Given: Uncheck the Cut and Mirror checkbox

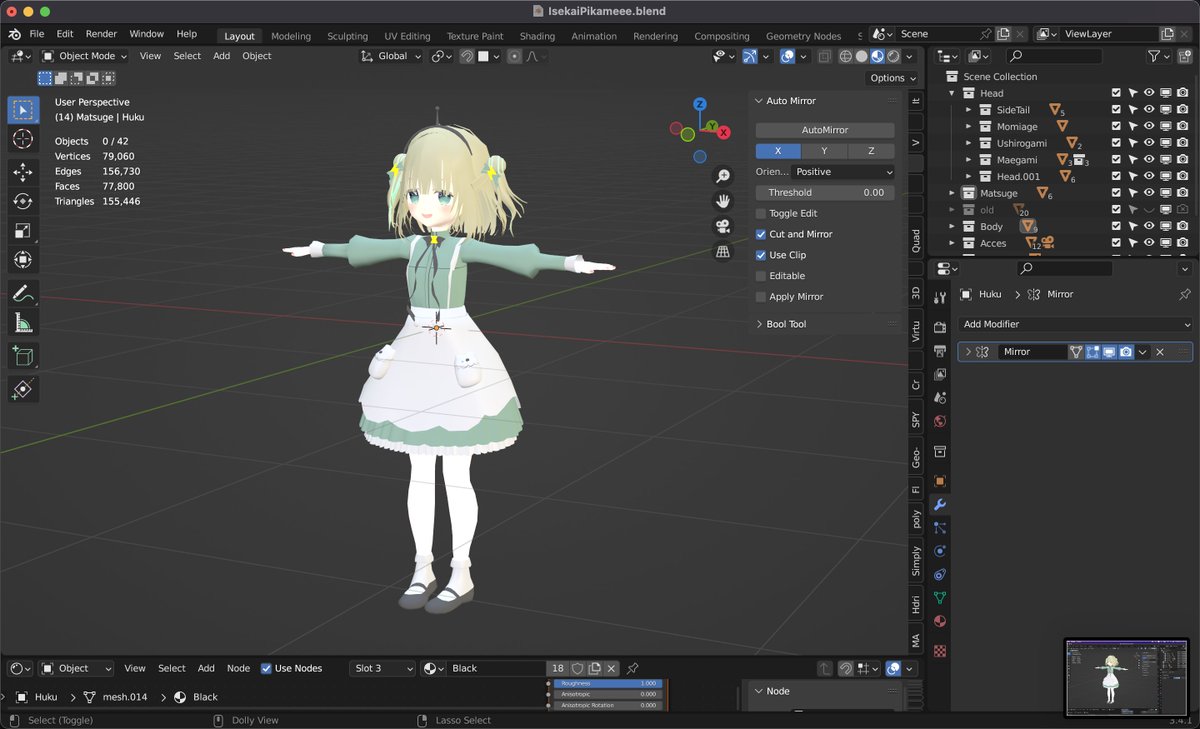Looking at the screenshot, I should [x=761, y=234].
